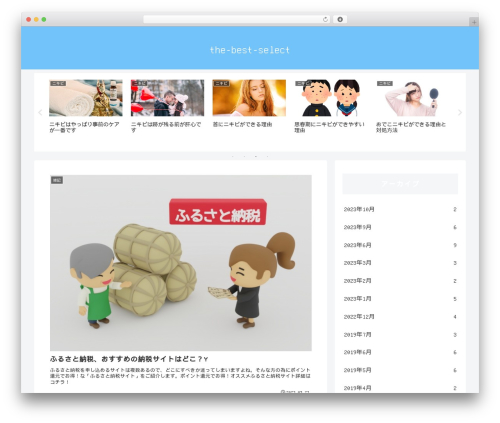Click the red close window button
Image resolution: width=500 pixels, height=423 pixels.
pos(29,19)
